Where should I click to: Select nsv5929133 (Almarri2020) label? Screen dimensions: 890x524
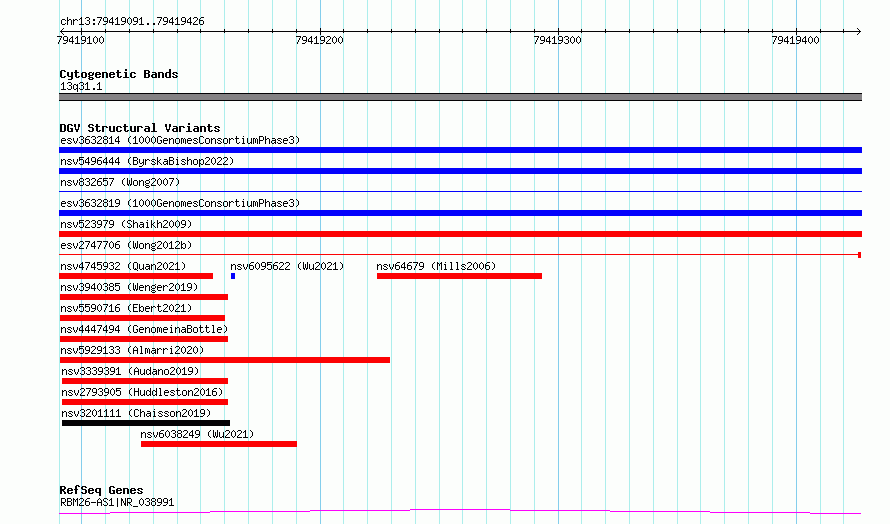132,350
